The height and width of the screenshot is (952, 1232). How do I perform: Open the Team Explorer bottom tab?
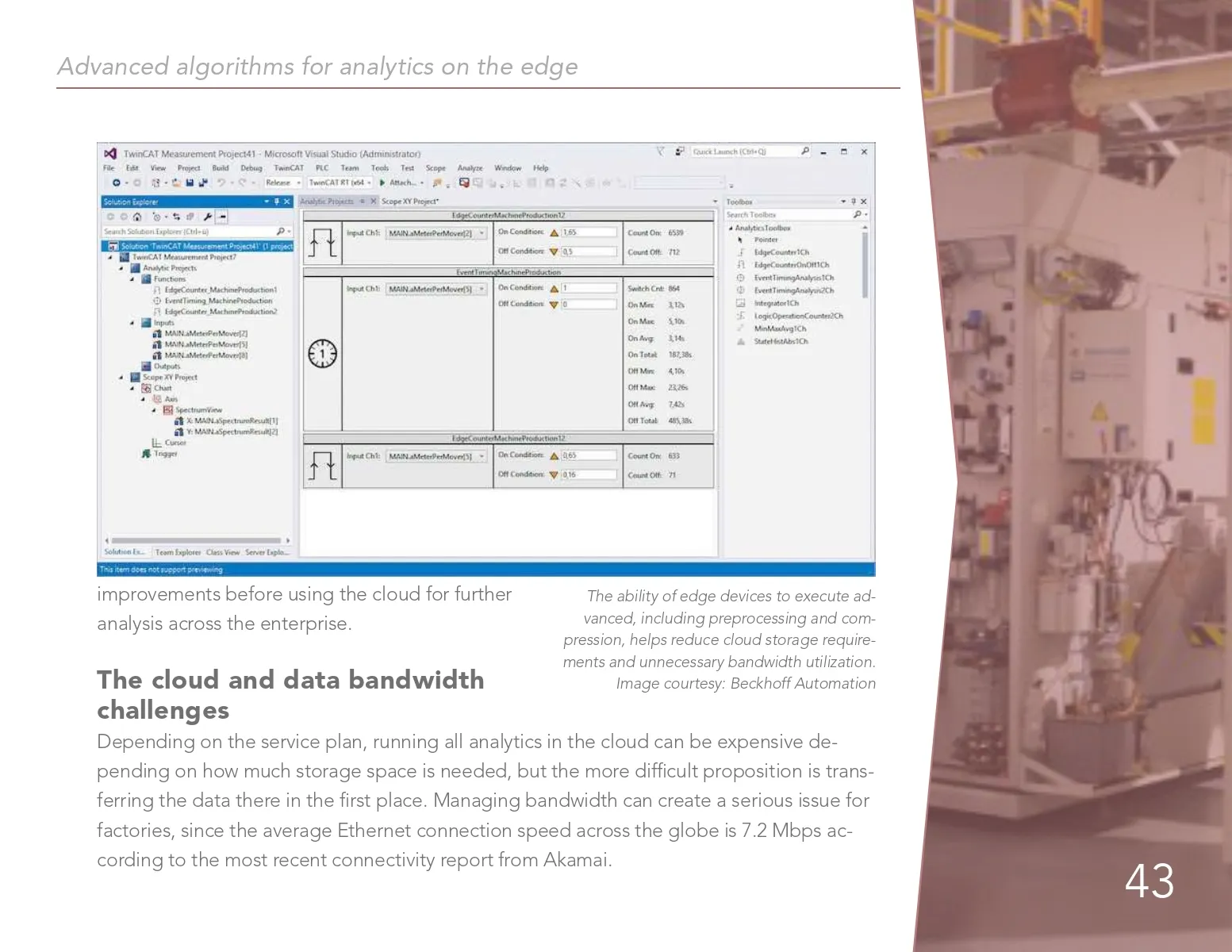[x=178, y=552]
